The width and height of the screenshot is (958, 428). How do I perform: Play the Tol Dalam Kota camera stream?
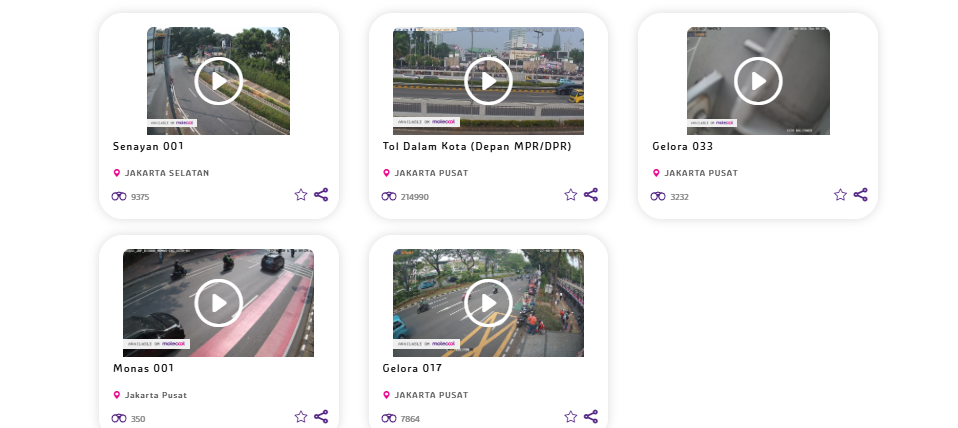488,81
